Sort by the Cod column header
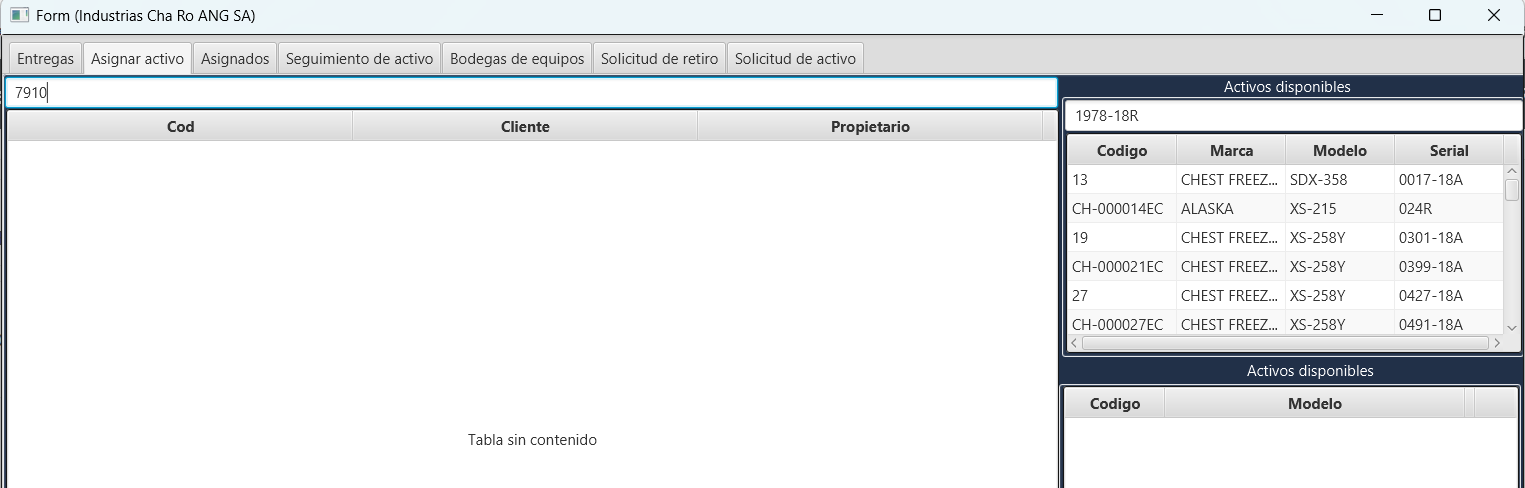1525x488 pixels. pos(180,126)
